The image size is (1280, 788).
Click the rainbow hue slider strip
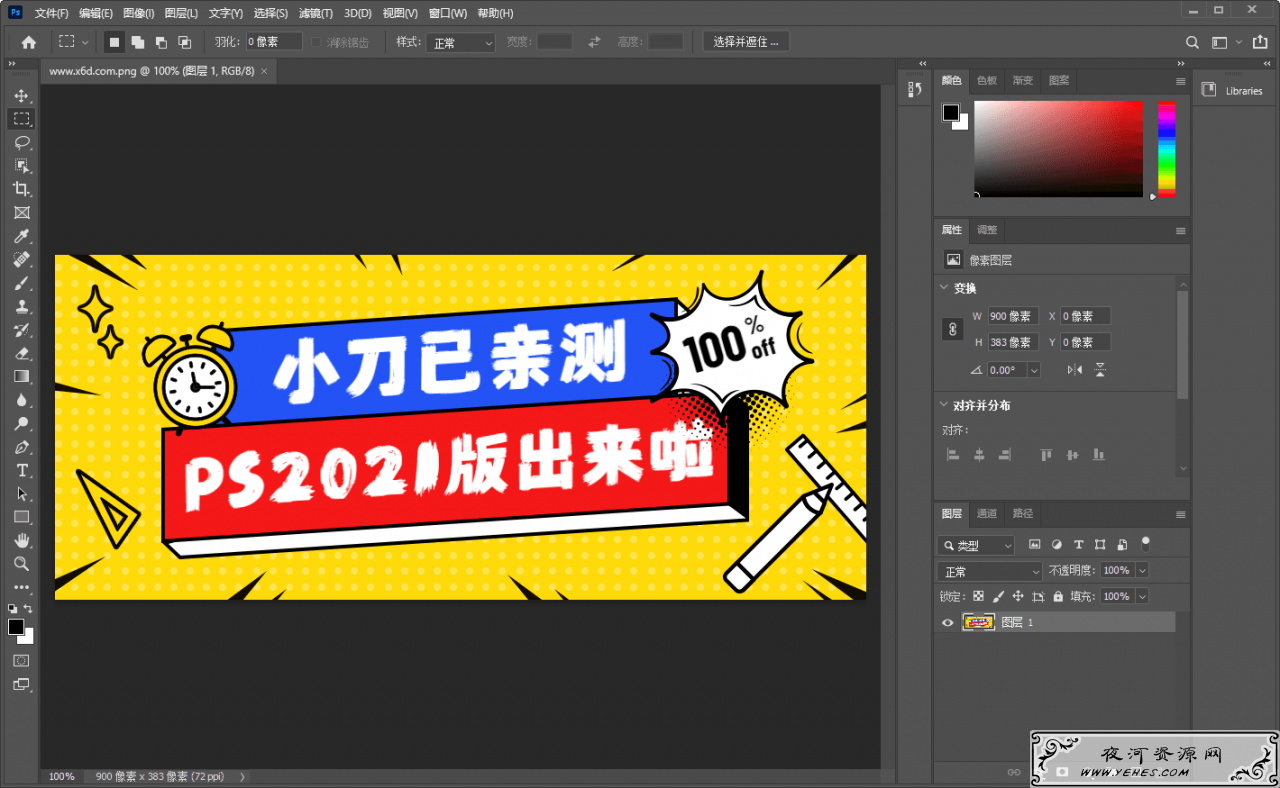point(1167,148)
